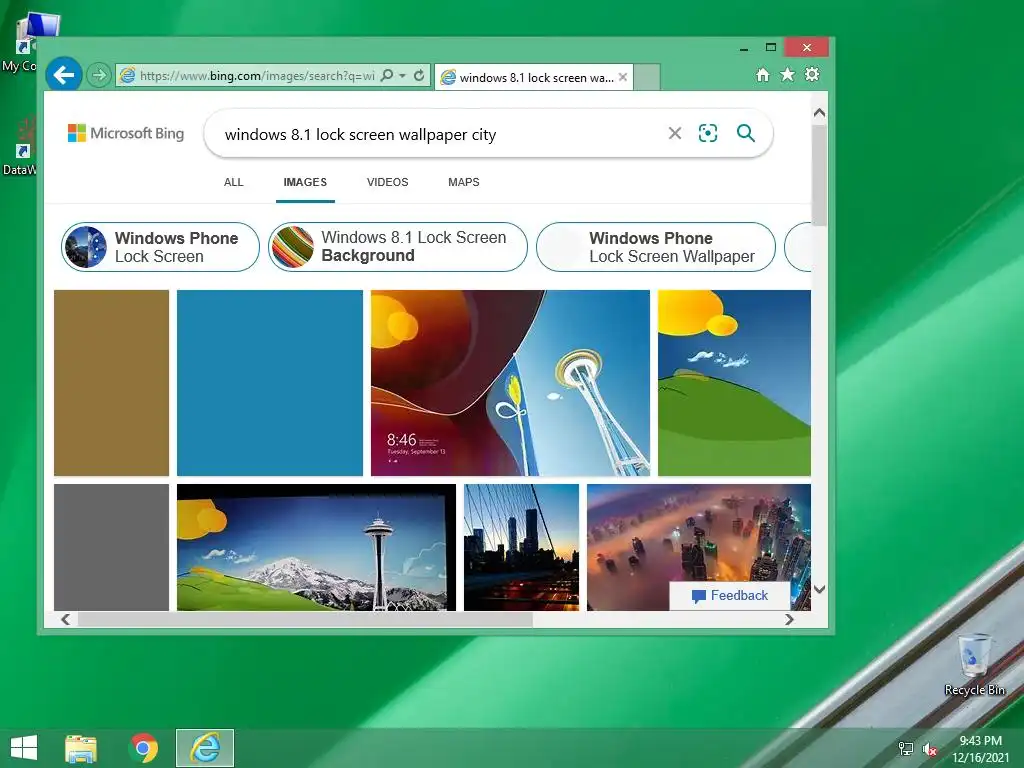The width and height of the screenshot is (1024, 768).
Task: Refresh the page with reload icon
Action: 419,75
